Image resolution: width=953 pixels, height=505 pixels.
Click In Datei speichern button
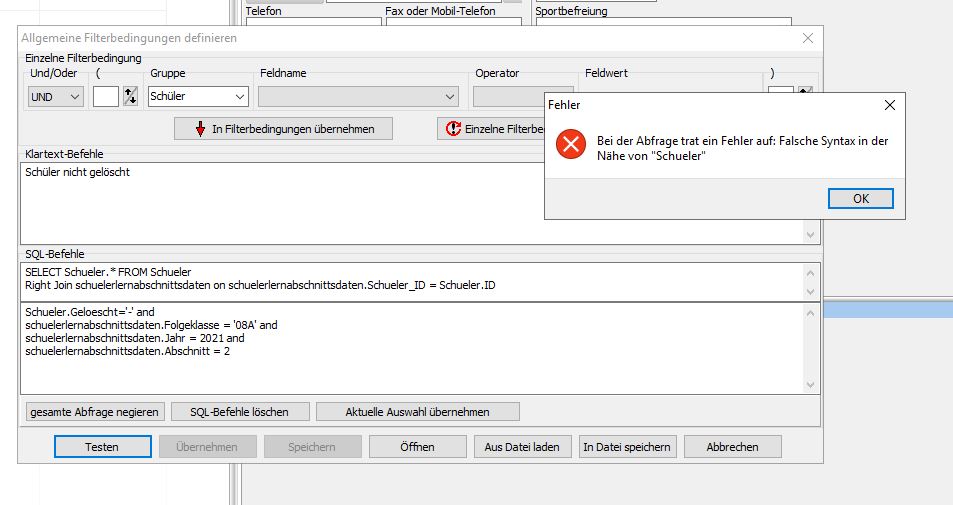(627, 447)
